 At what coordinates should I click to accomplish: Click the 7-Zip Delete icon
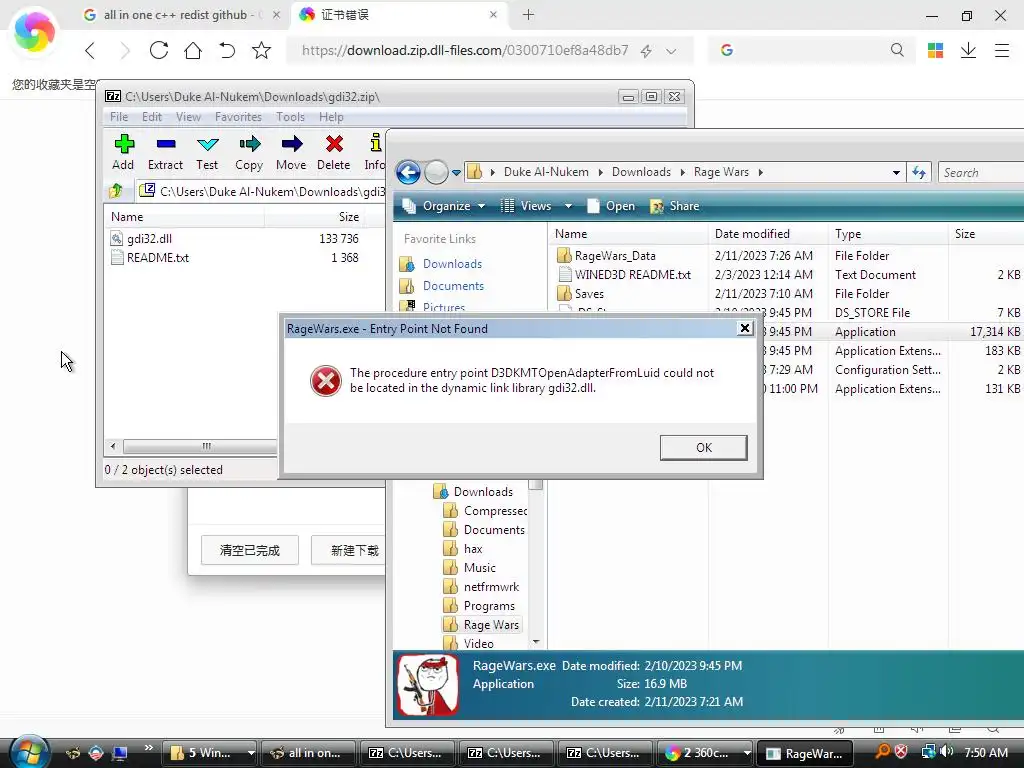tap(334, 144)
